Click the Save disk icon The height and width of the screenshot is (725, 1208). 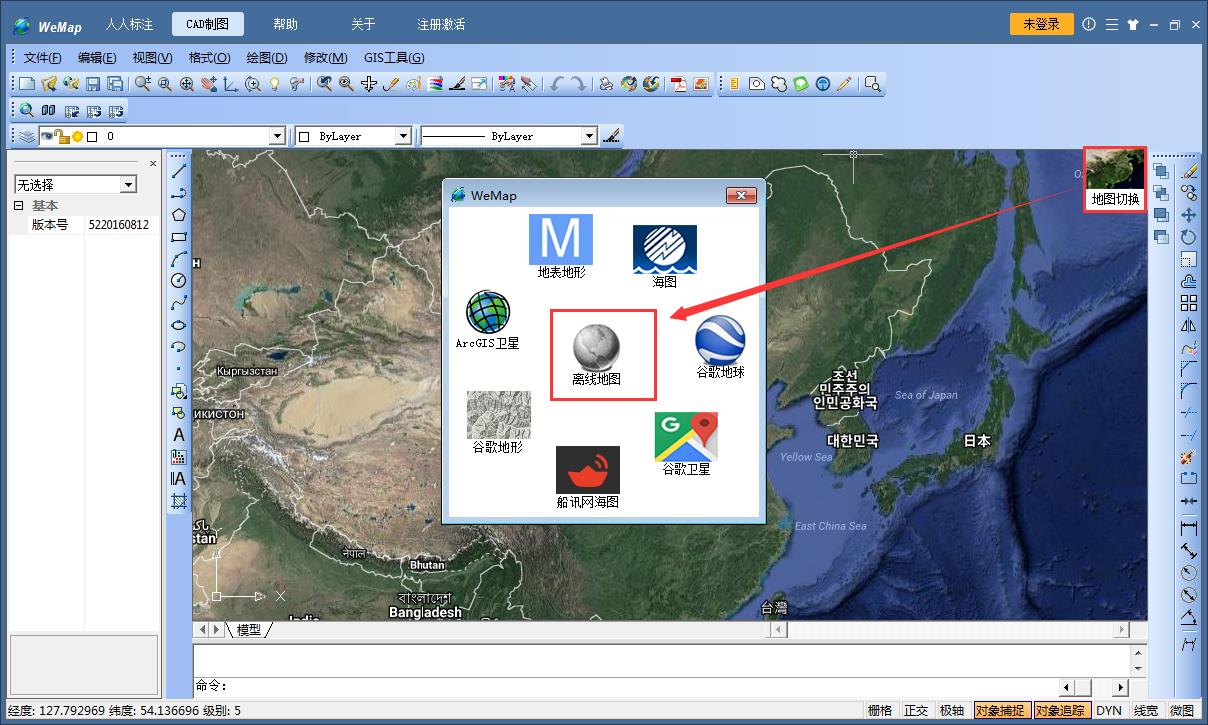(93, 84)
